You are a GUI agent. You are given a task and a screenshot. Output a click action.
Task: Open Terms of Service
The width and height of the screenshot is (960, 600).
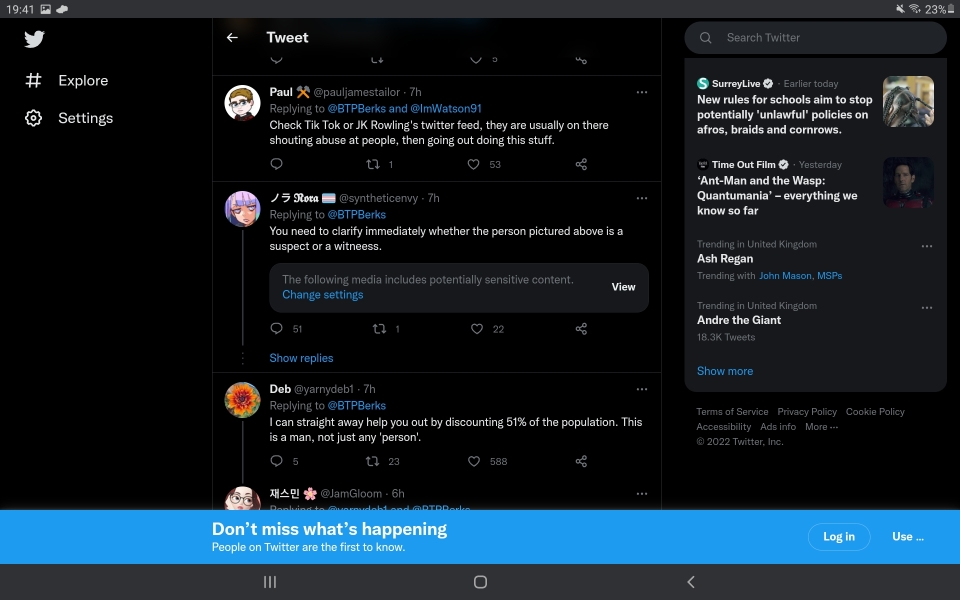coord(732,411)
